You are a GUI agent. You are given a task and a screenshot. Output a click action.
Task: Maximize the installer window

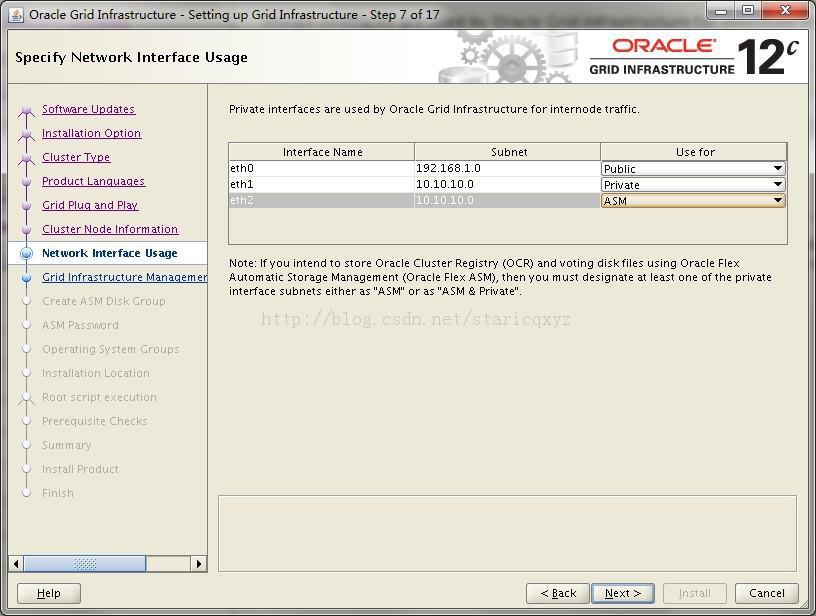coord(748,10)
